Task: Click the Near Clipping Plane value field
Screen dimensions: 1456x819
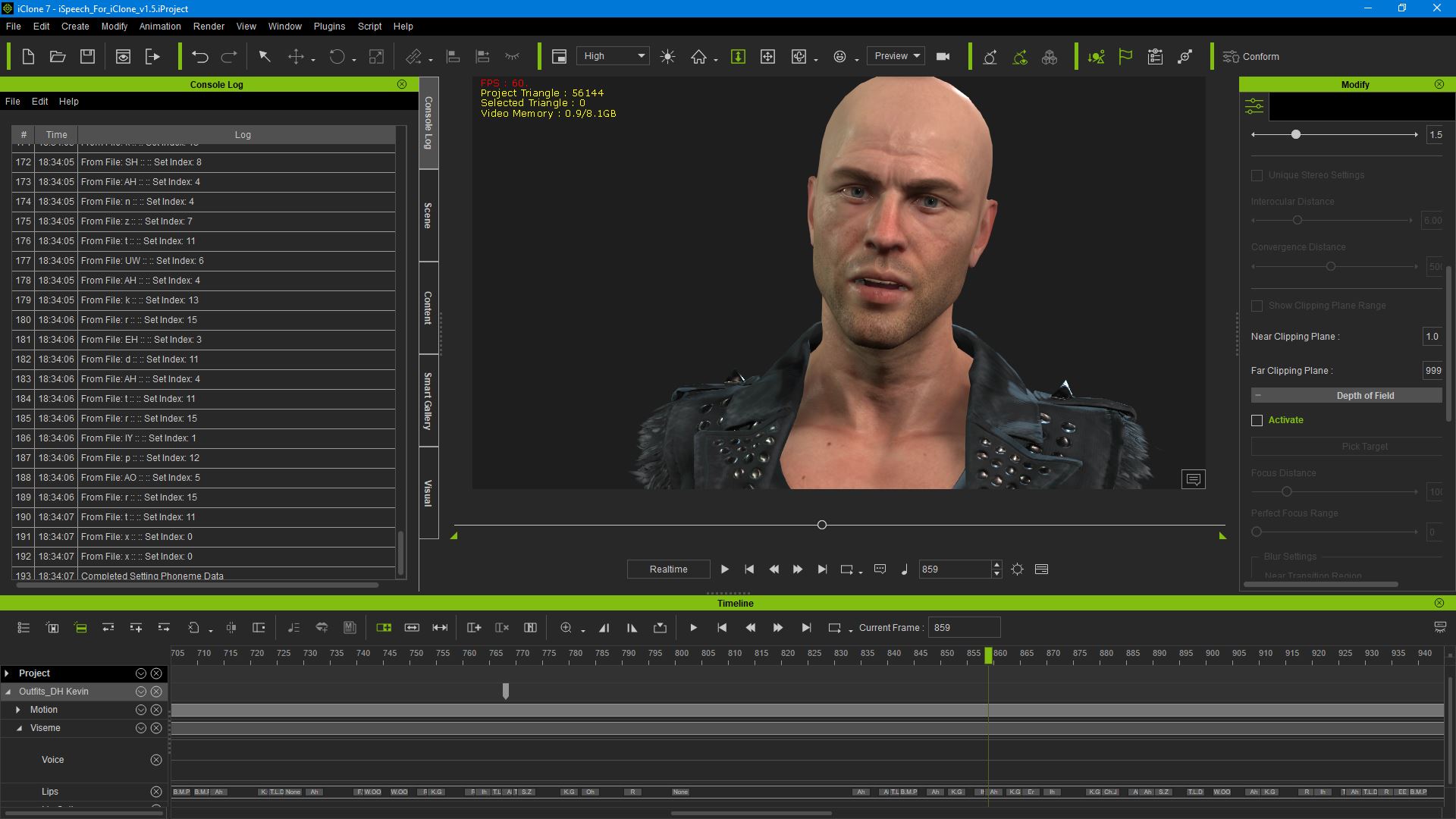Action: tap(1432, 337)
